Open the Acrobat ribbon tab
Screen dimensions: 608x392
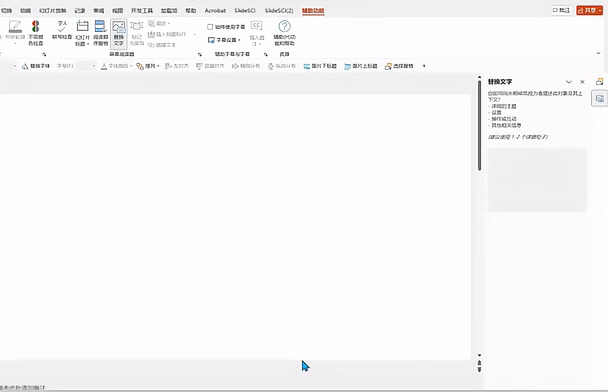[x=215, y=10]
